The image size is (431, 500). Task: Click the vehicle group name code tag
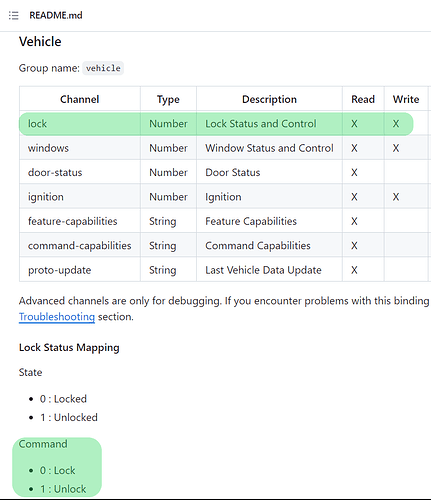(x=103, y=68)
